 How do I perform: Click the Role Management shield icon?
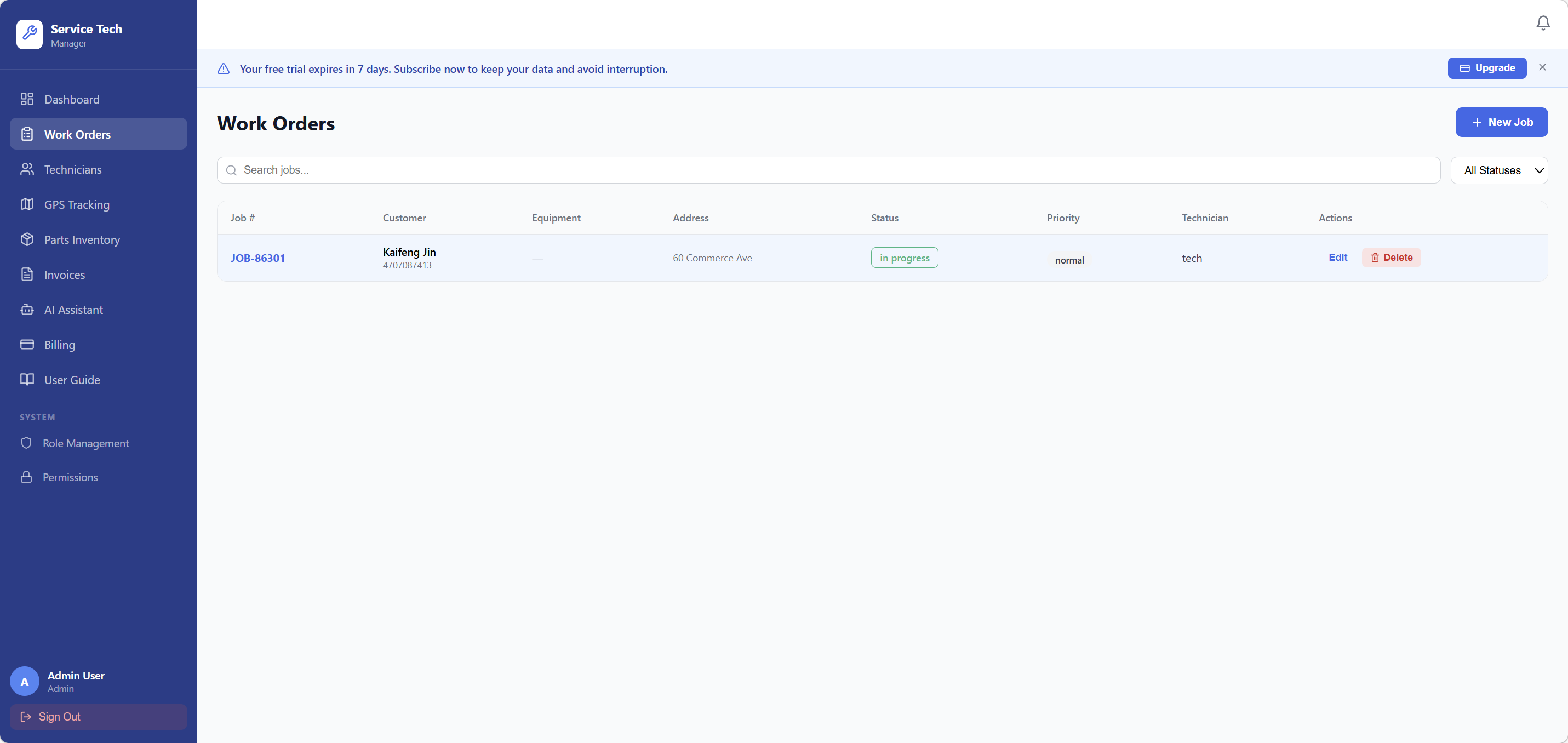pyautogui.click(x=26, y=443)
